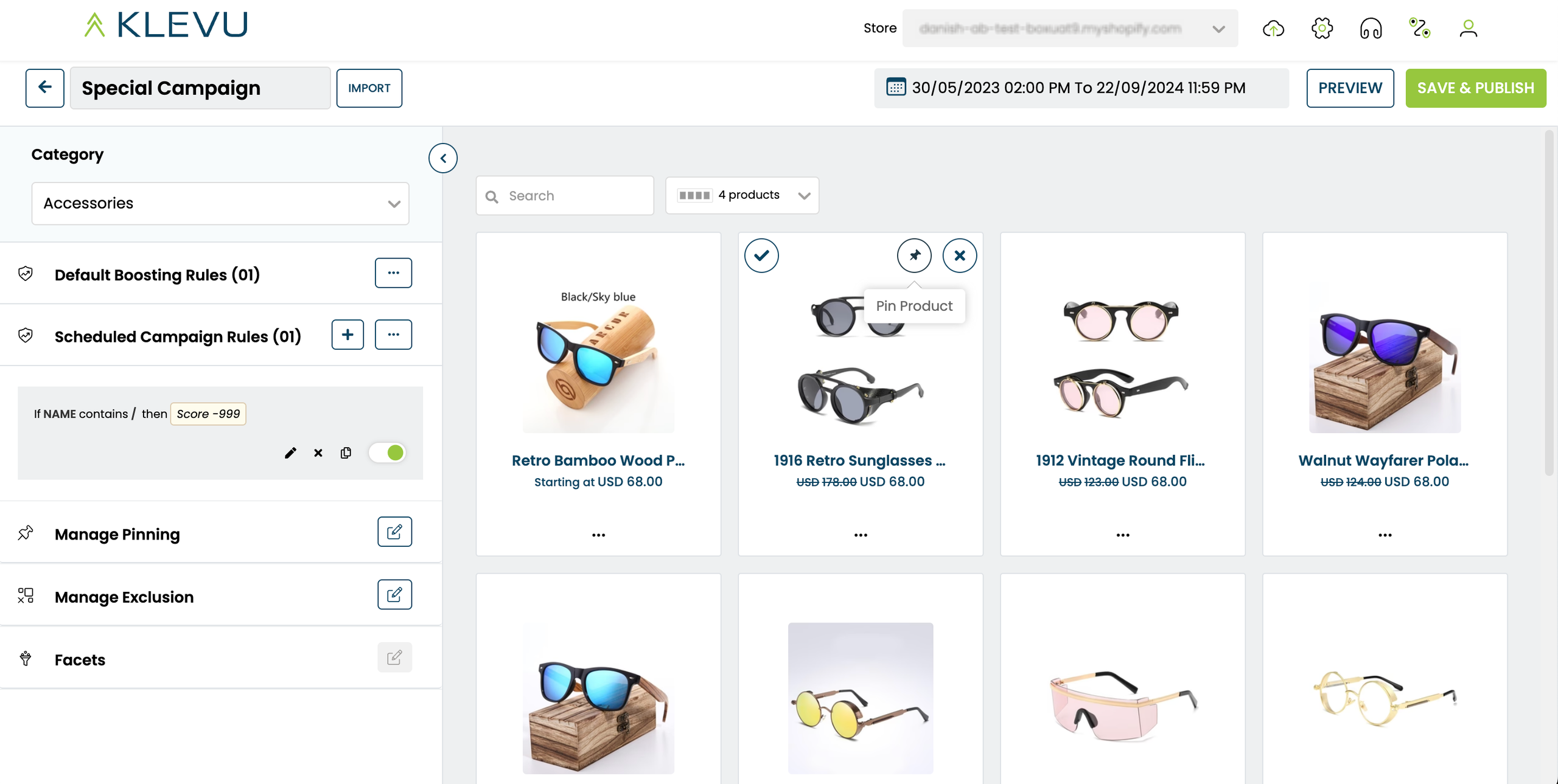
Task: Click the exclude X icon on 1916 Retro Sunglasses card
Action: [x=960, y=255]
